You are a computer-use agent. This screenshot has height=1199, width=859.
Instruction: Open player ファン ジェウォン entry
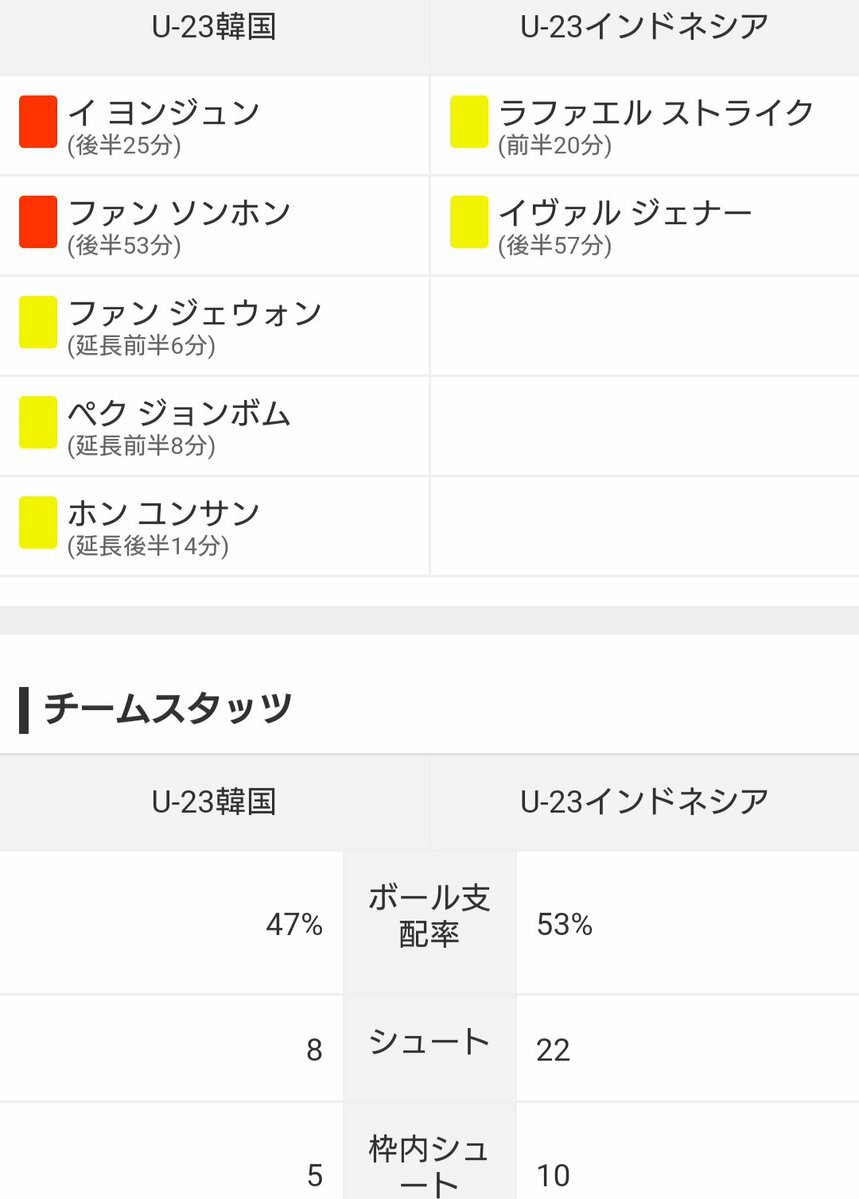pos(195,313)
